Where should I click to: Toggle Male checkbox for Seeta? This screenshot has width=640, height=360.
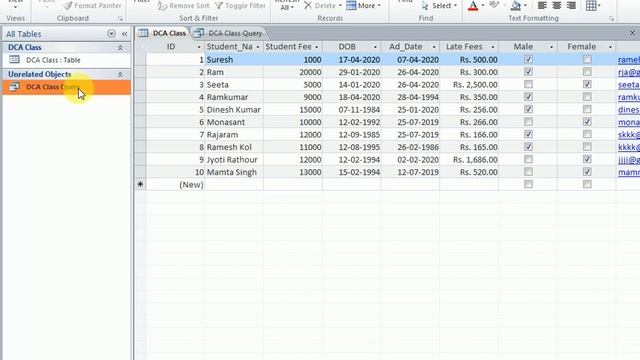(x=528, y=84)
